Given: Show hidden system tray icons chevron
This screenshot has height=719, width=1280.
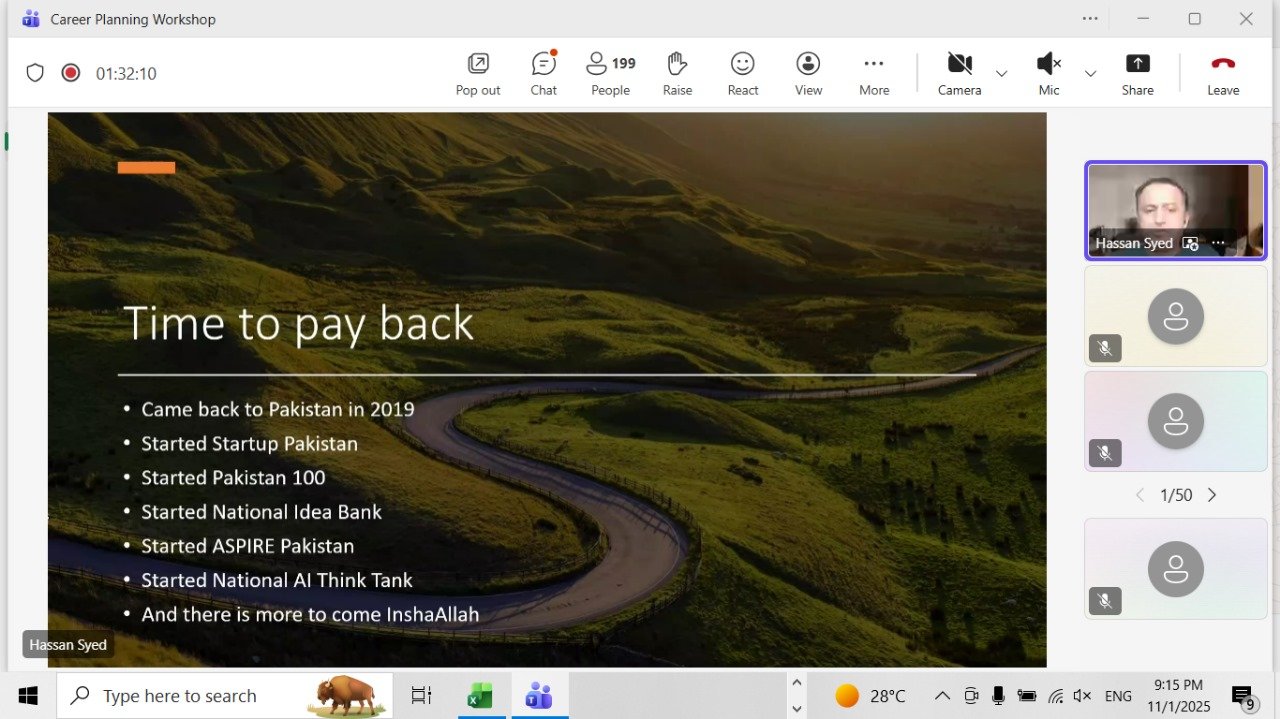Looking at the screenshot, I should click(x=942, y=696).
